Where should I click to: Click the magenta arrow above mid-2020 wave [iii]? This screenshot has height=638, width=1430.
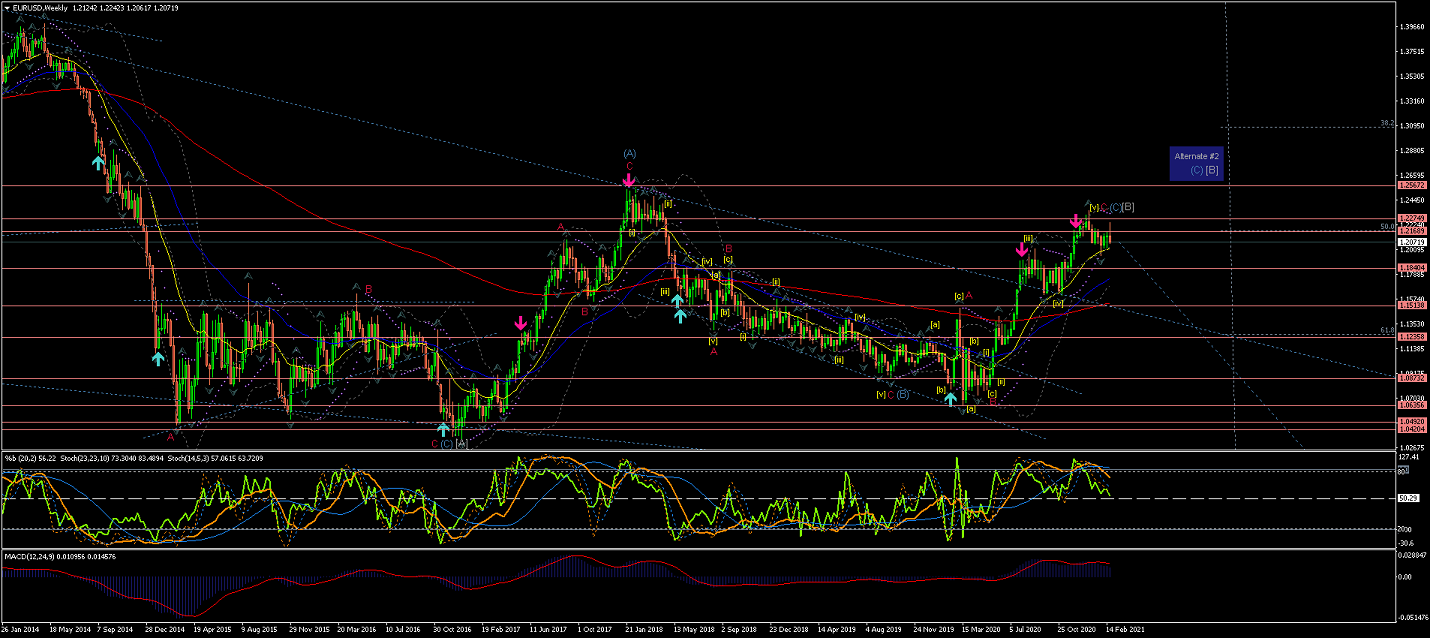1022,252
